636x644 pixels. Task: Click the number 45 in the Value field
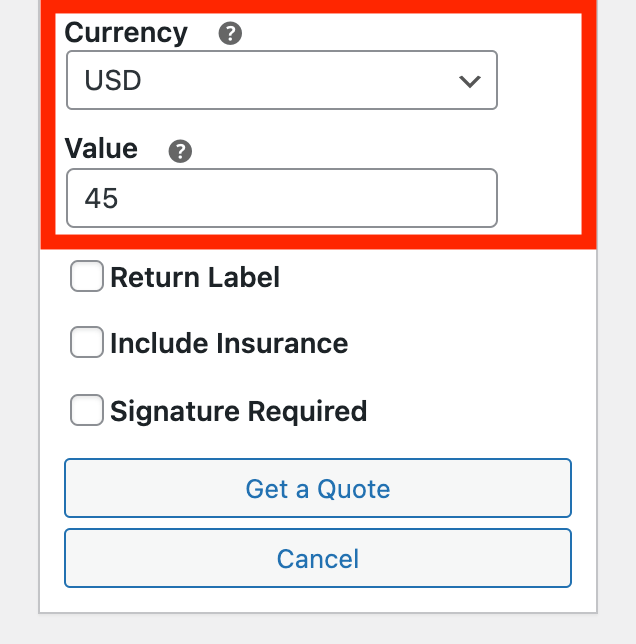point(101,198)
